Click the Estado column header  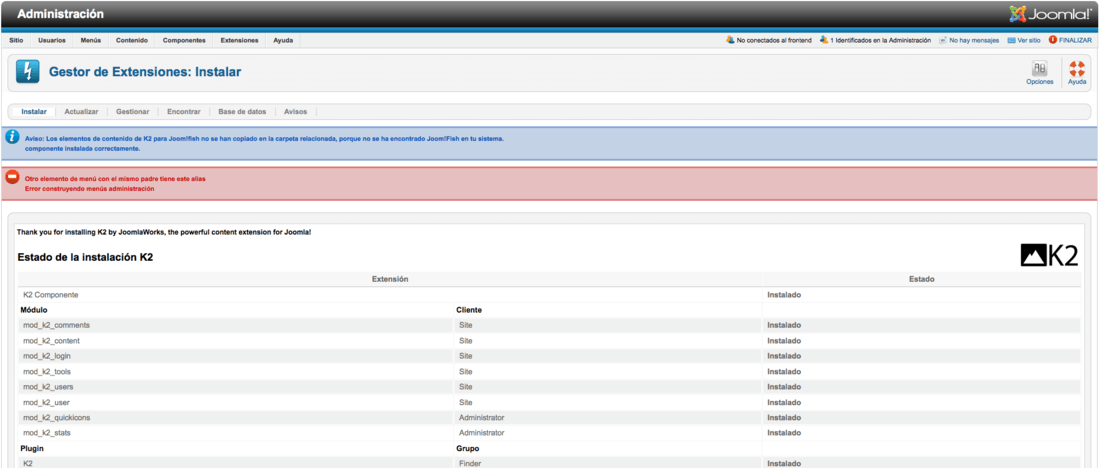click(x=922, y=279)
